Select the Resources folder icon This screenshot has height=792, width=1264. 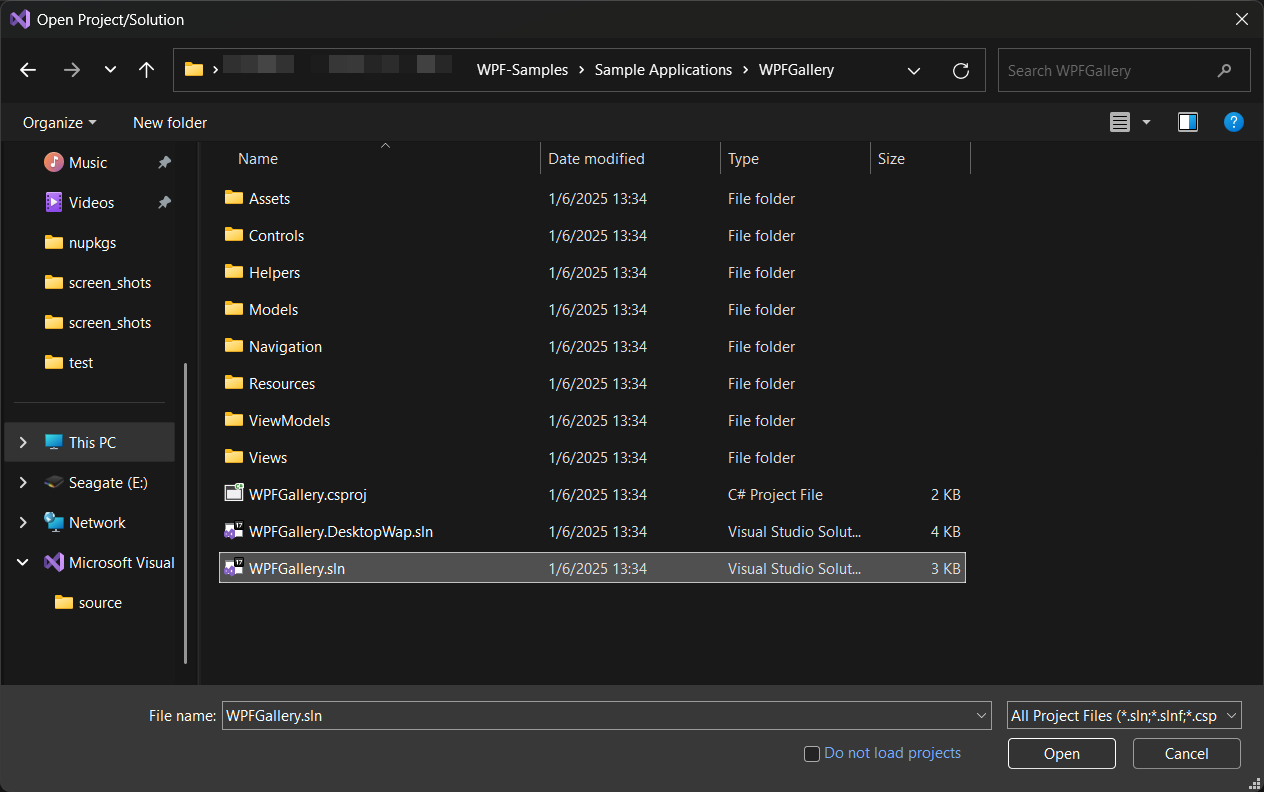click(234, 383)
